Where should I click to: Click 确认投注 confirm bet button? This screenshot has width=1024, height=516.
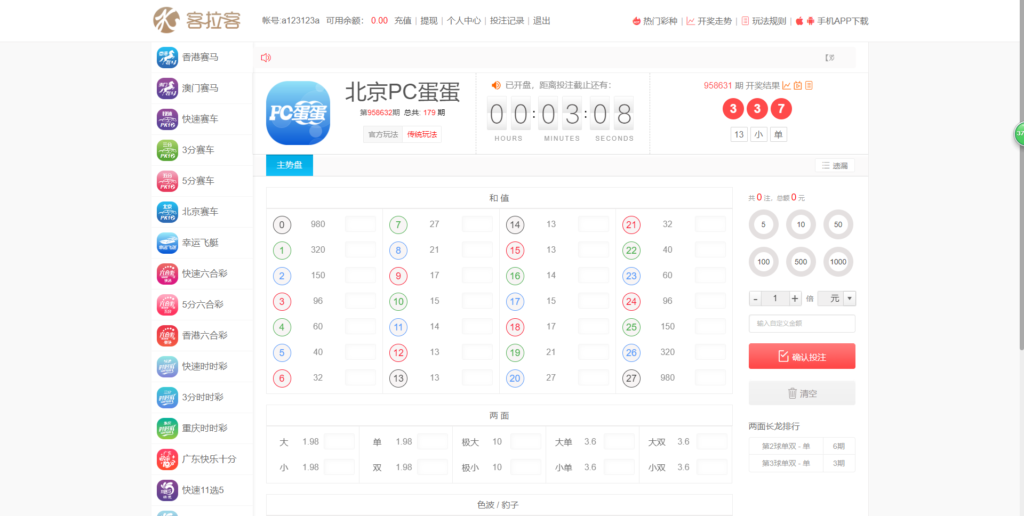(x=801, y=356)
